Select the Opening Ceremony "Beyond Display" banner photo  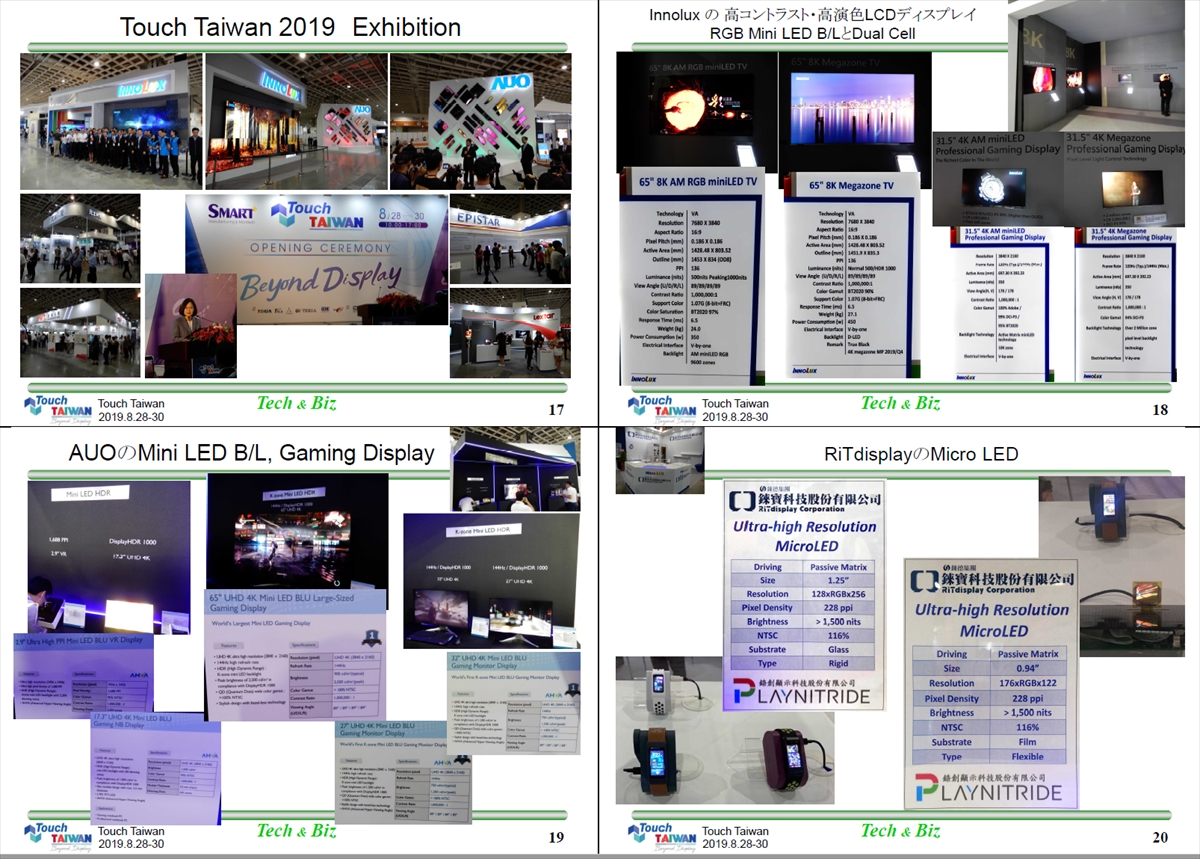click(316, 259)
